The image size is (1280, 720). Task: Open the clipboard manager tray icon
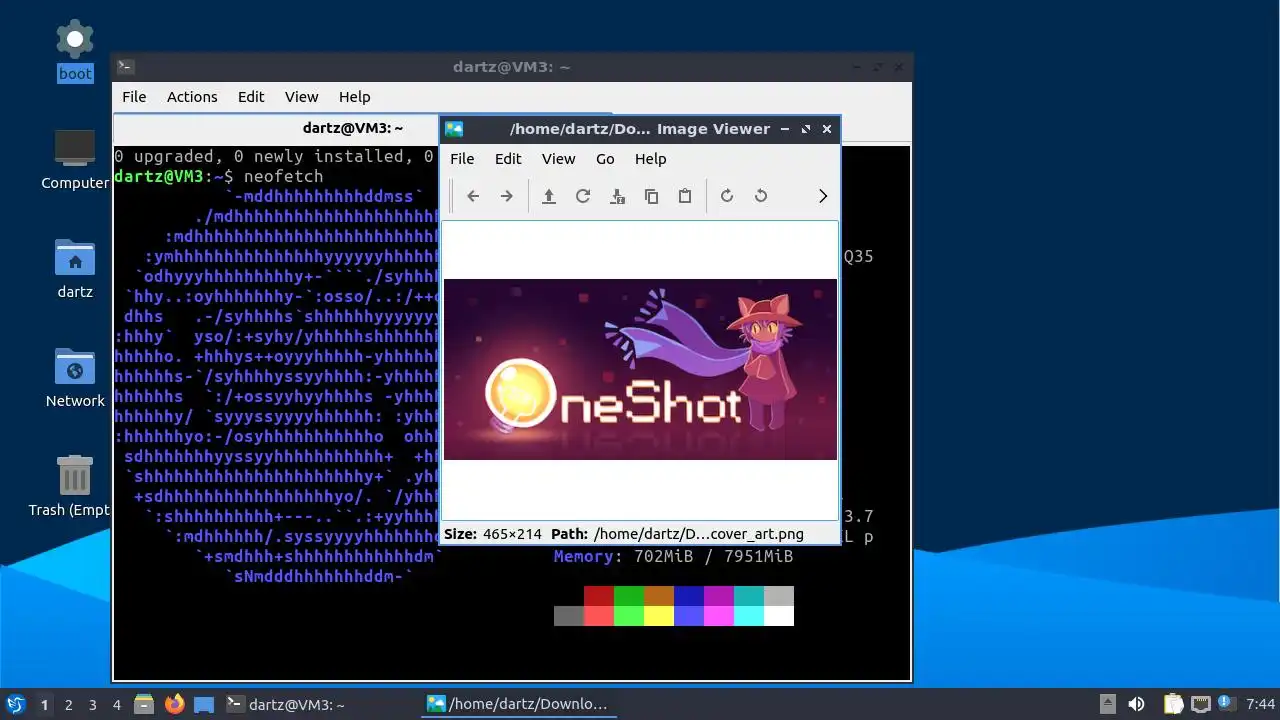pos(1173,704)
